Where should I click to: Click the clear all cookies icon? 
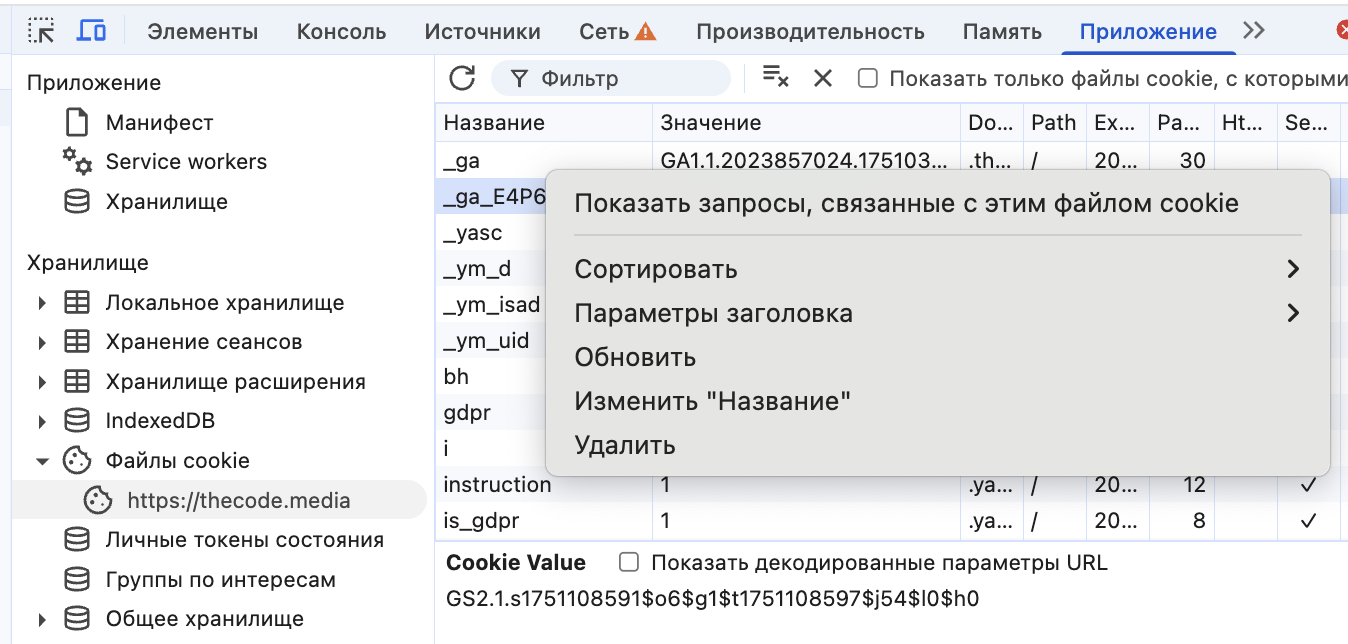pyautogui.click(x=775, y=78)
